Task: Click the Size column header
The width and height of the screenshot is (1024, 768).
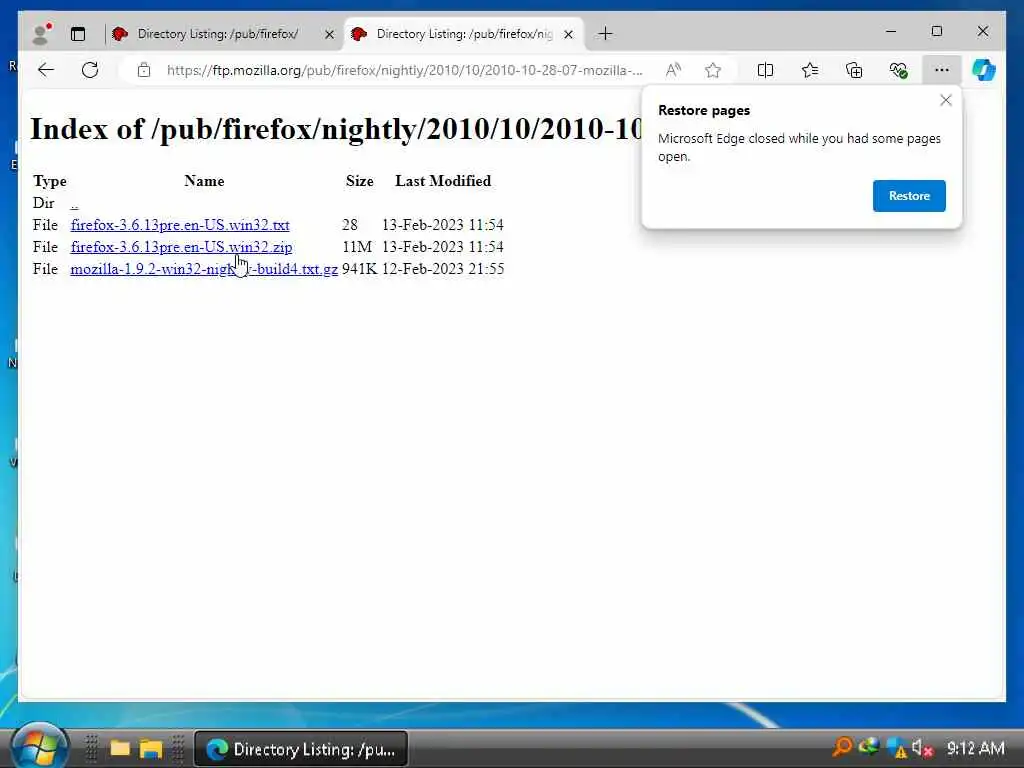Action: [x=360, y=181]
